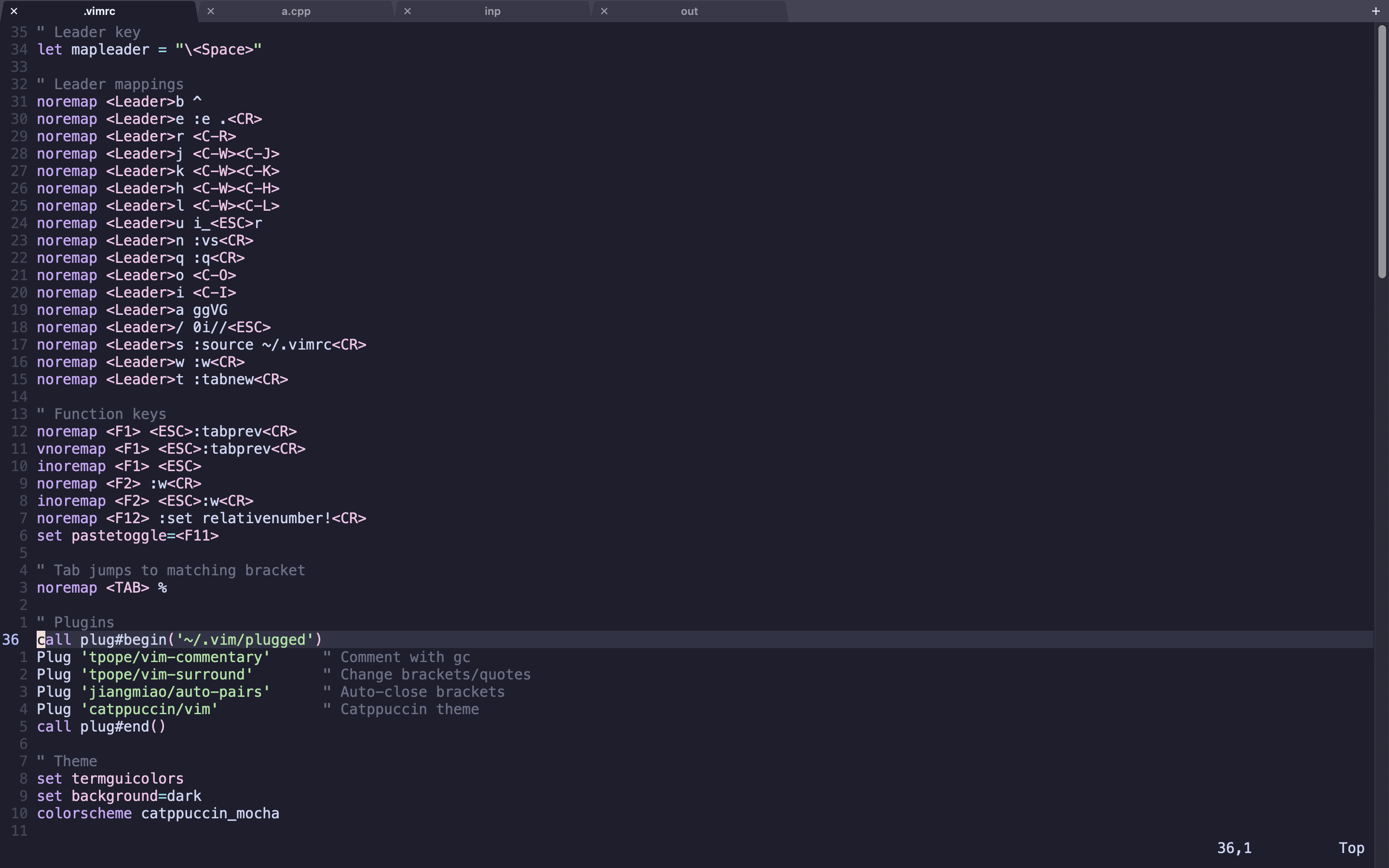The width and height of the screenshot is (1389, 868).
Task: Click the Plug 'tpope/vim-surround' string
Action: (x=167, y=675)
